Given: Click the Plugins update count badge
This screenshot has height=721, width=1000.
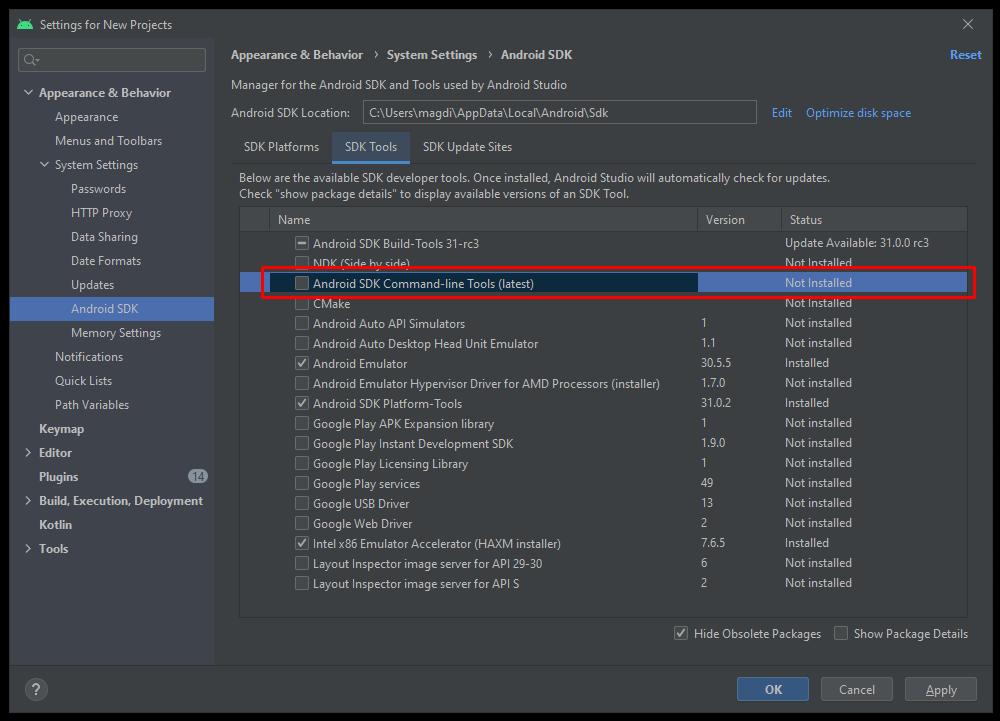Looking at the screenshot, I should click(x=198, y=476).
